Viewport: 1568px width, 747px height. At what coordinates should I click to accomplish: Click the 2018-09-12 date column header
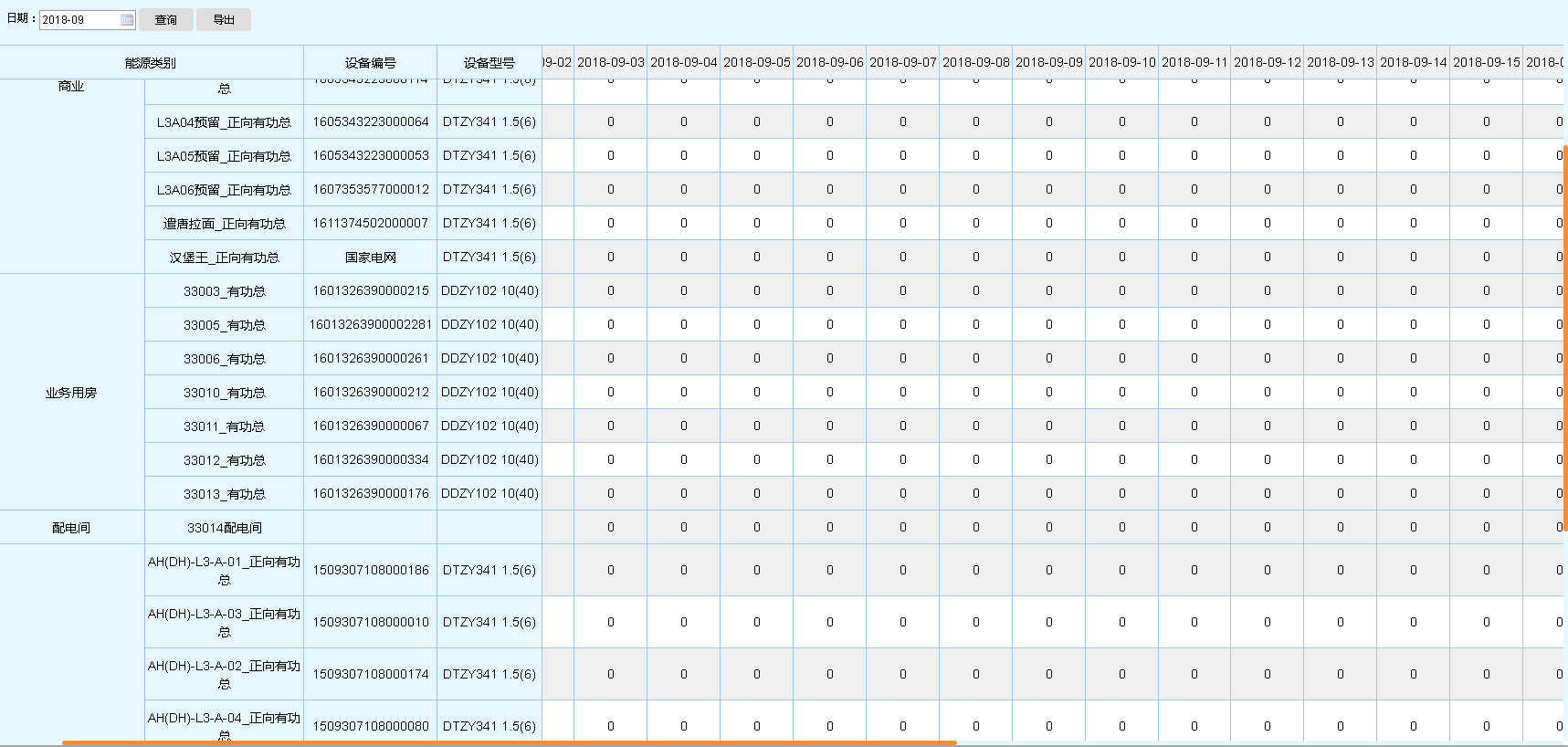[1268, 62]
